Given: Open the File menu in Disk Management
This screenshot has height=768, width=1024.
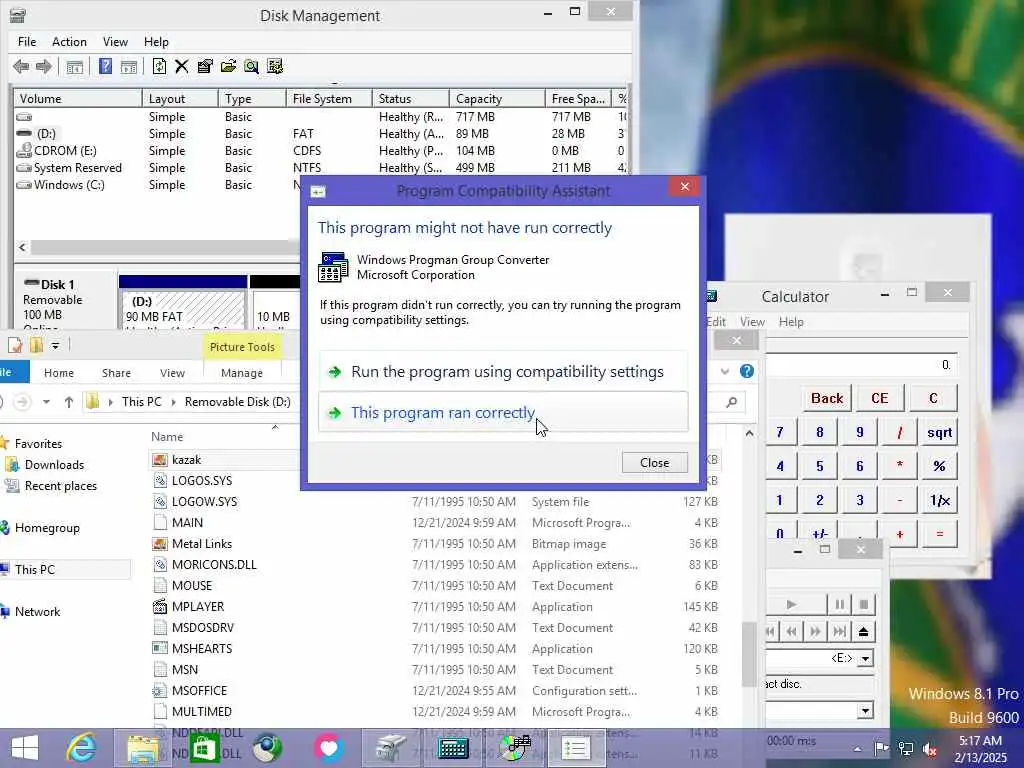Looking at the screenshot, I should 27,42.
